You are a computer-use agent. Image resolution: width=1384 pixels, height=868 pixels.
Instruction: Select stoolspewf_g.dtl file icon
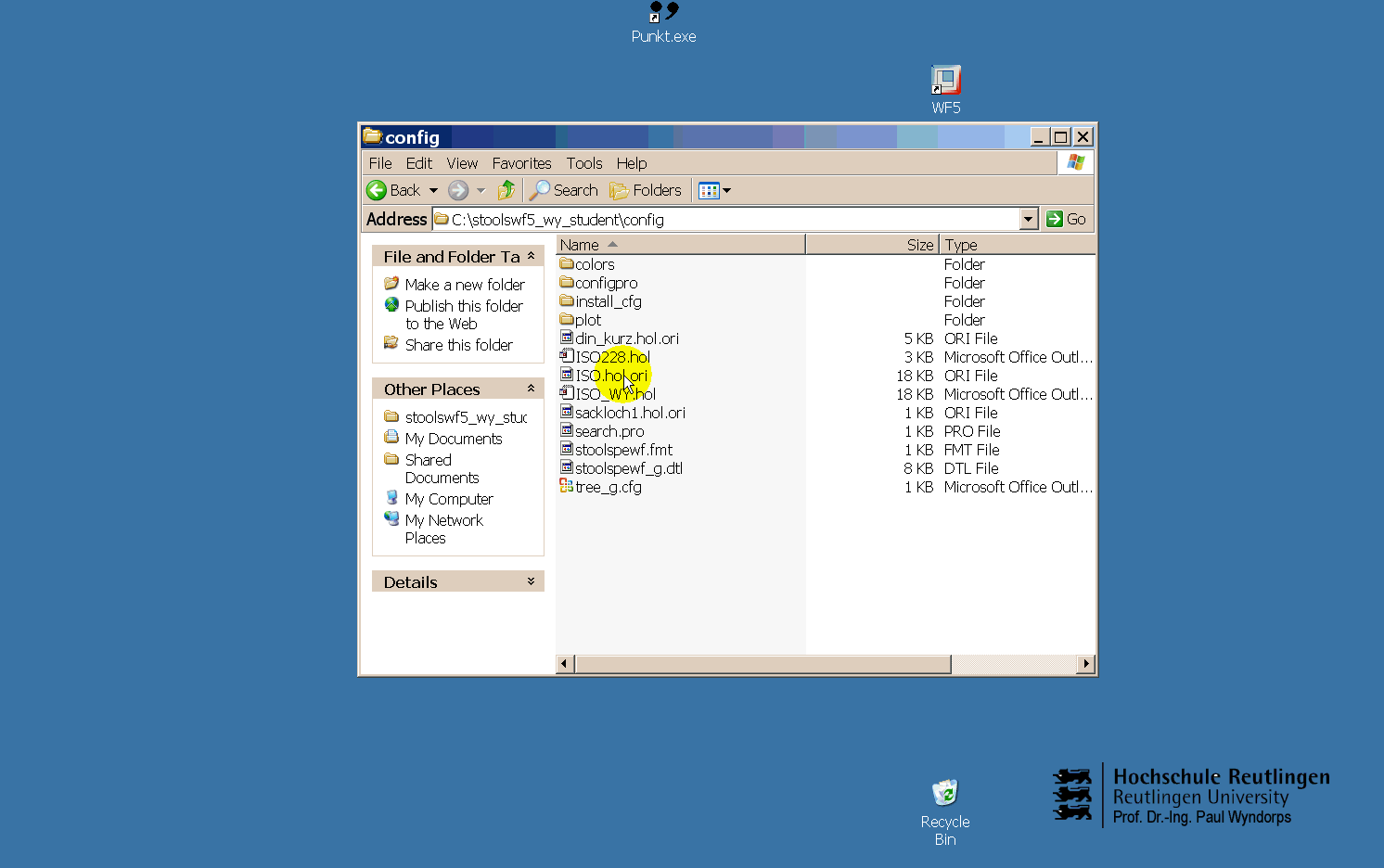pyautogui.click(x=567, y=467)
